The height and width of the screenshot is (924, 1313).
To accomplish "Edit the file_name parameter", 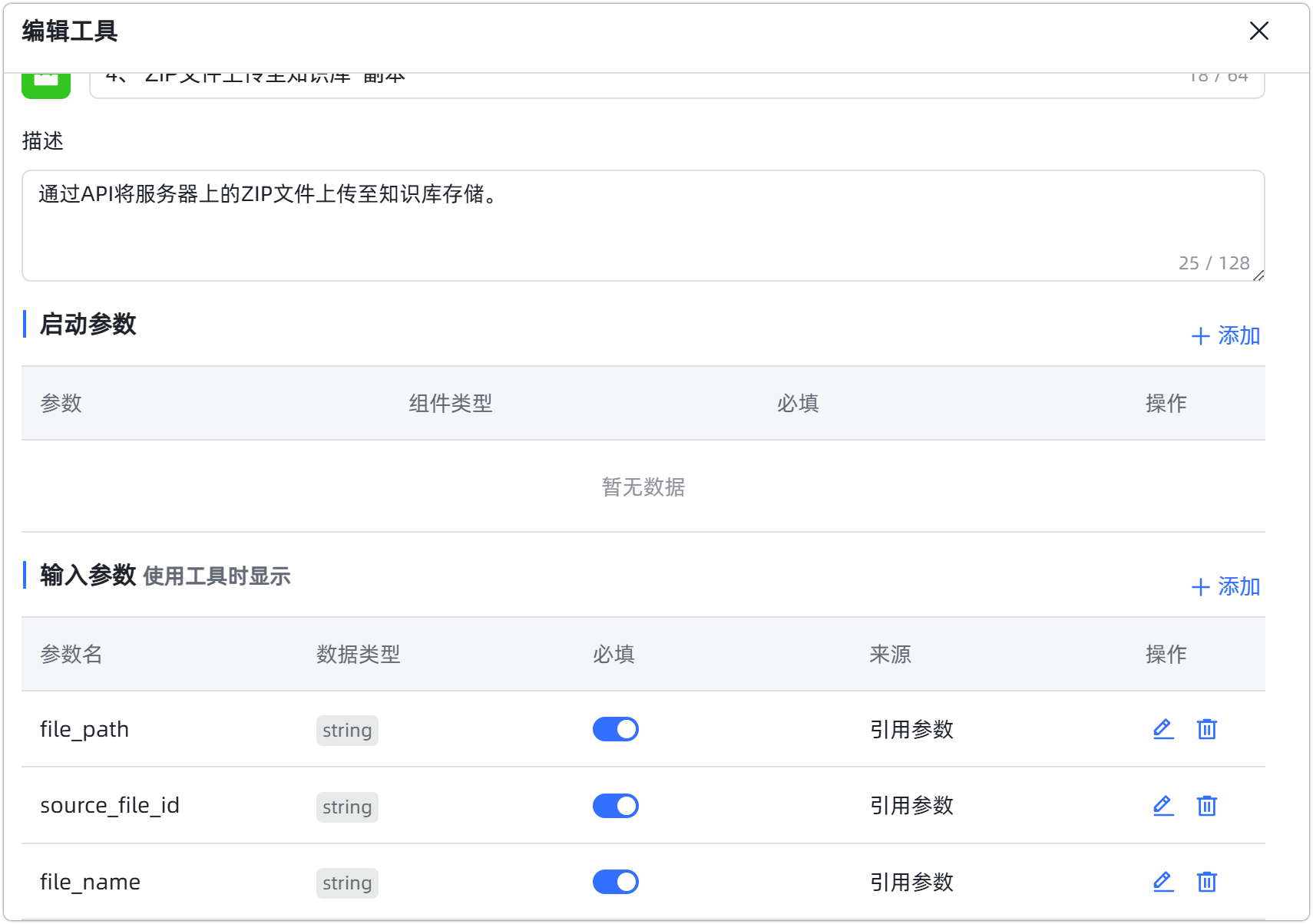I will click(1163, 882).
